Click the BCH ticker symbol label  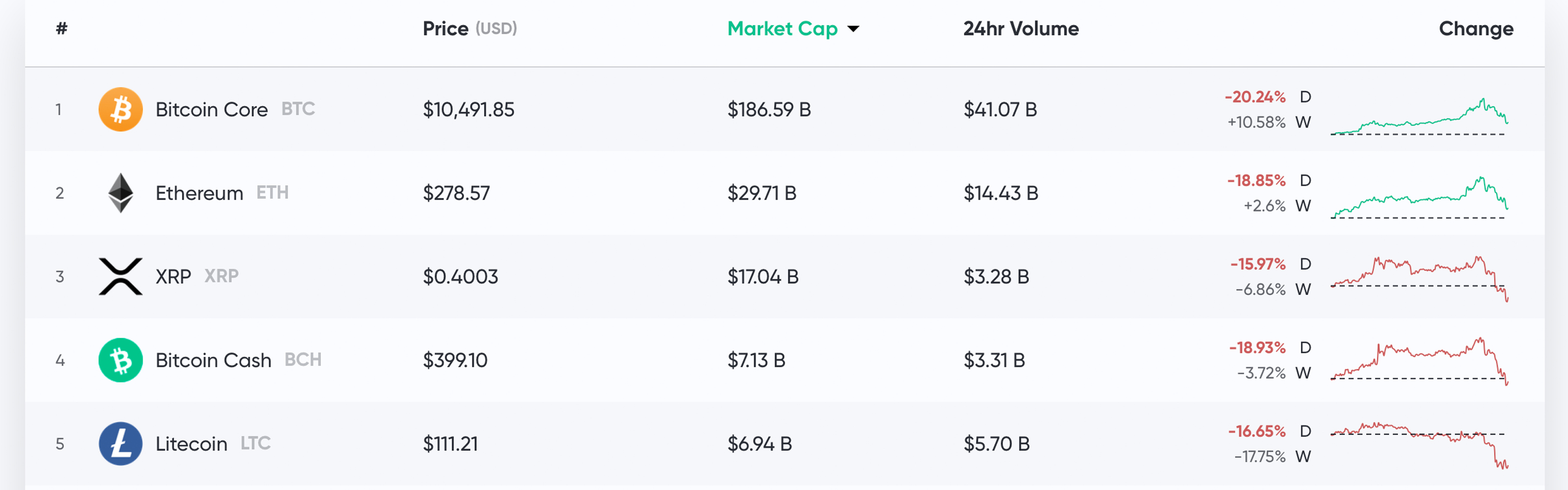[x=302, y=360]
